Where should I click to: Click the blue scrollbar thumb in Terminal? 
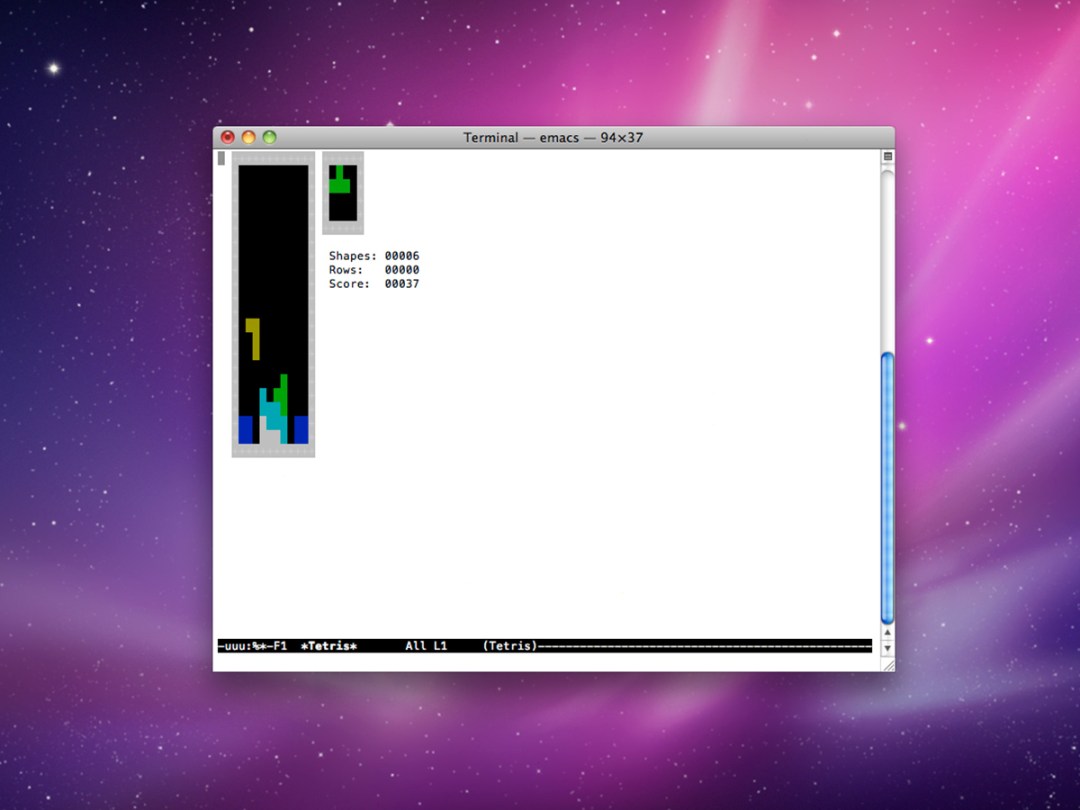click(x=888, y=488)
